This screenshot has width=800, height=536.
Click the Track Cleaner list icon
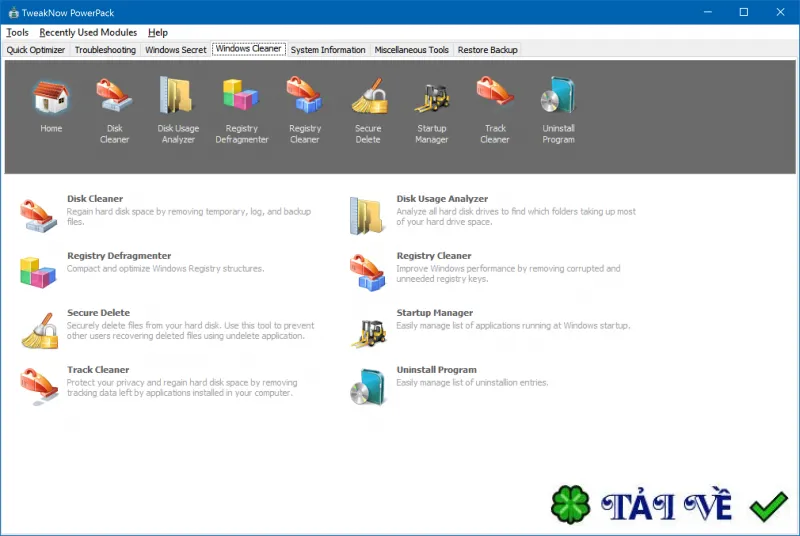(x=39, y=387)
